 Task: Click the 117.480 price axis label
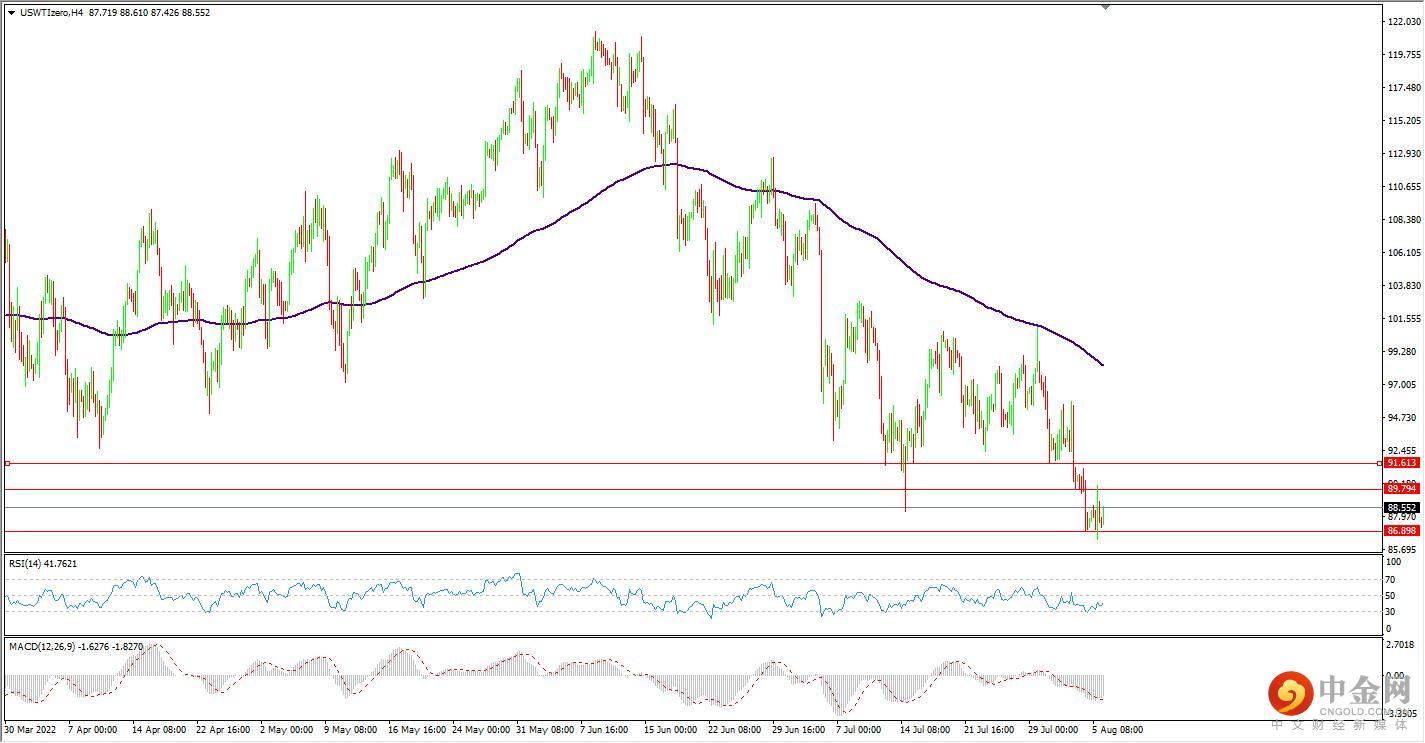point(1404,88)
